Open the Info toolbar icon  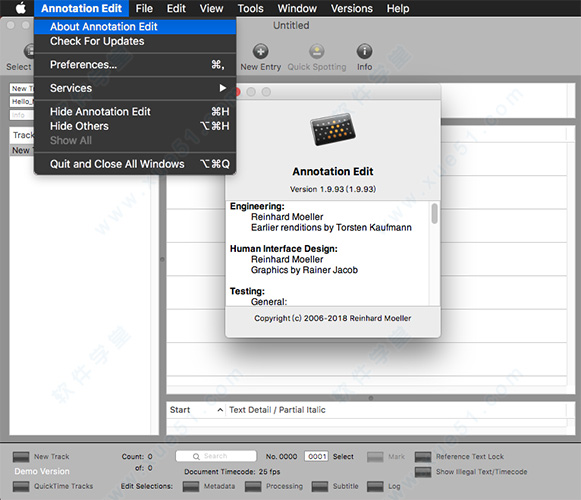pyautogui.click(x=364, y=51)
